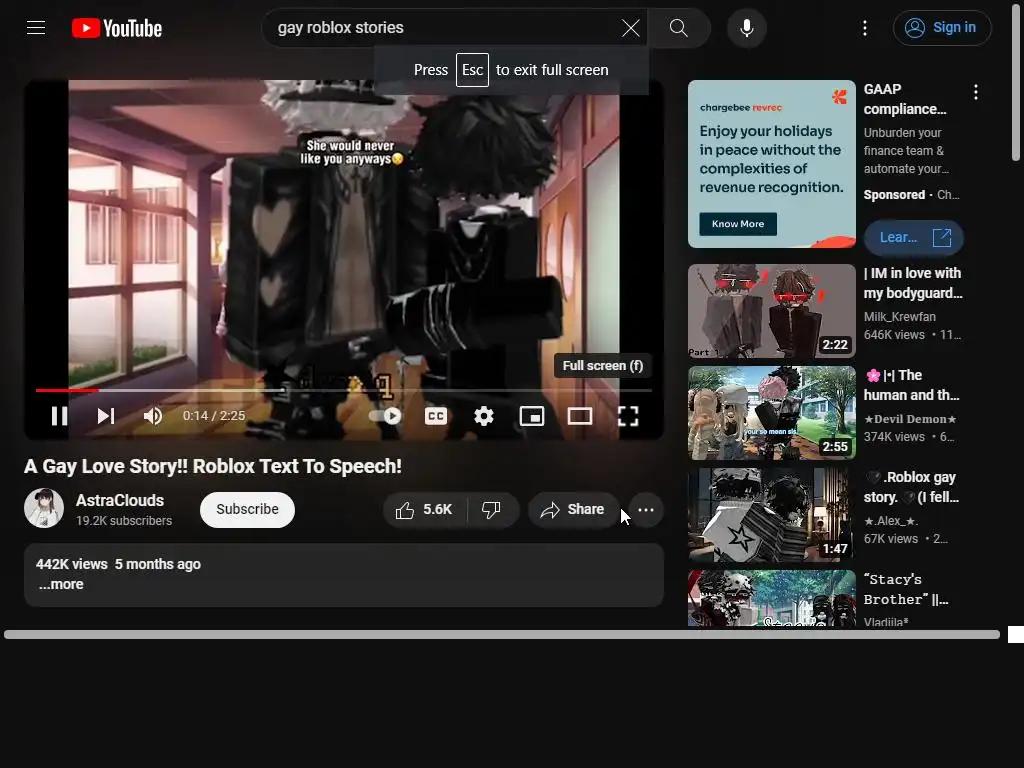Toggle the autoplay switch

click(385, 416)
